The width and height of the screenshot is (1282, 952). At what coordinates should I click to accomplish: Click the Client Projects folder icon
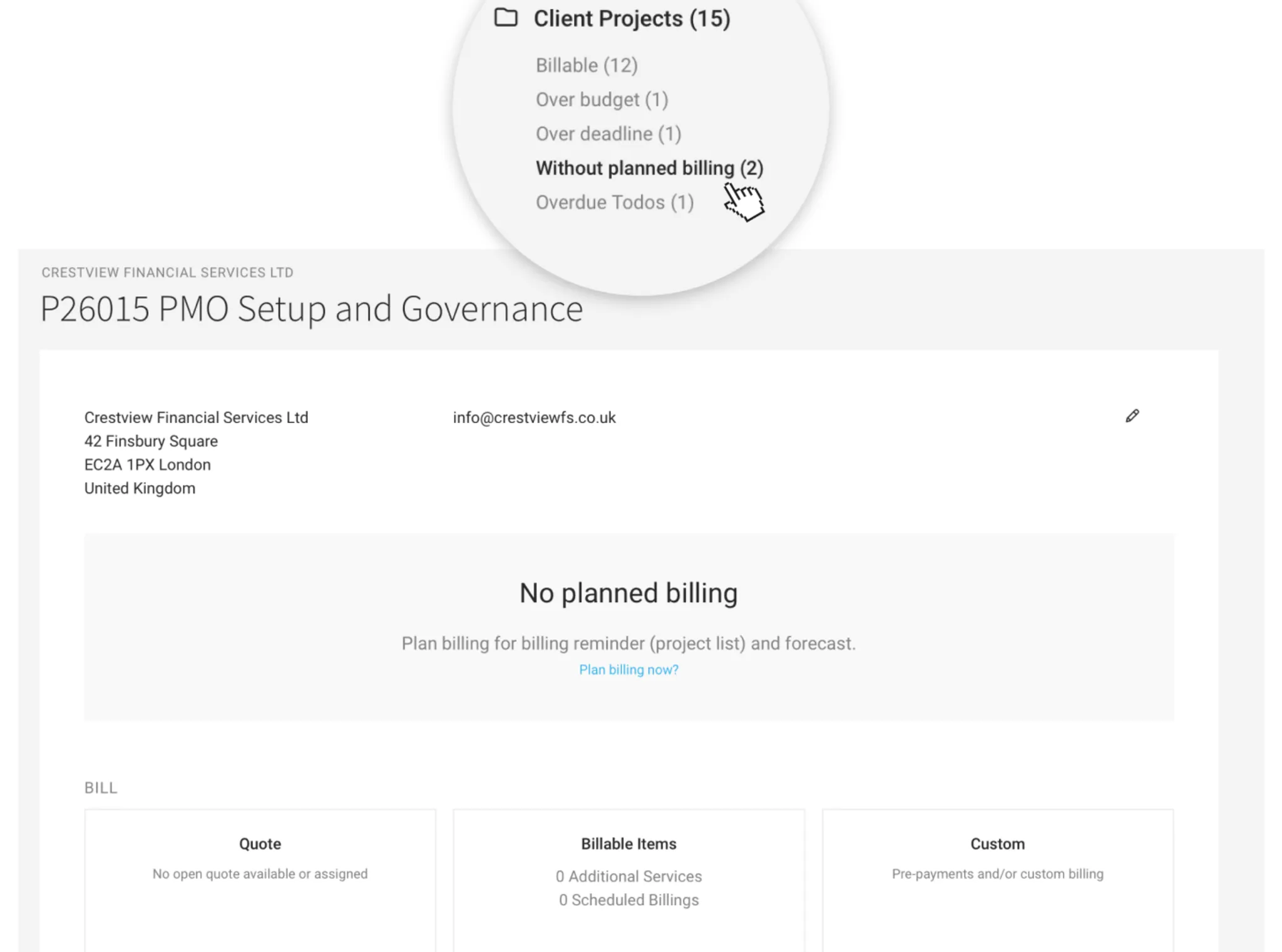(506, 18)
